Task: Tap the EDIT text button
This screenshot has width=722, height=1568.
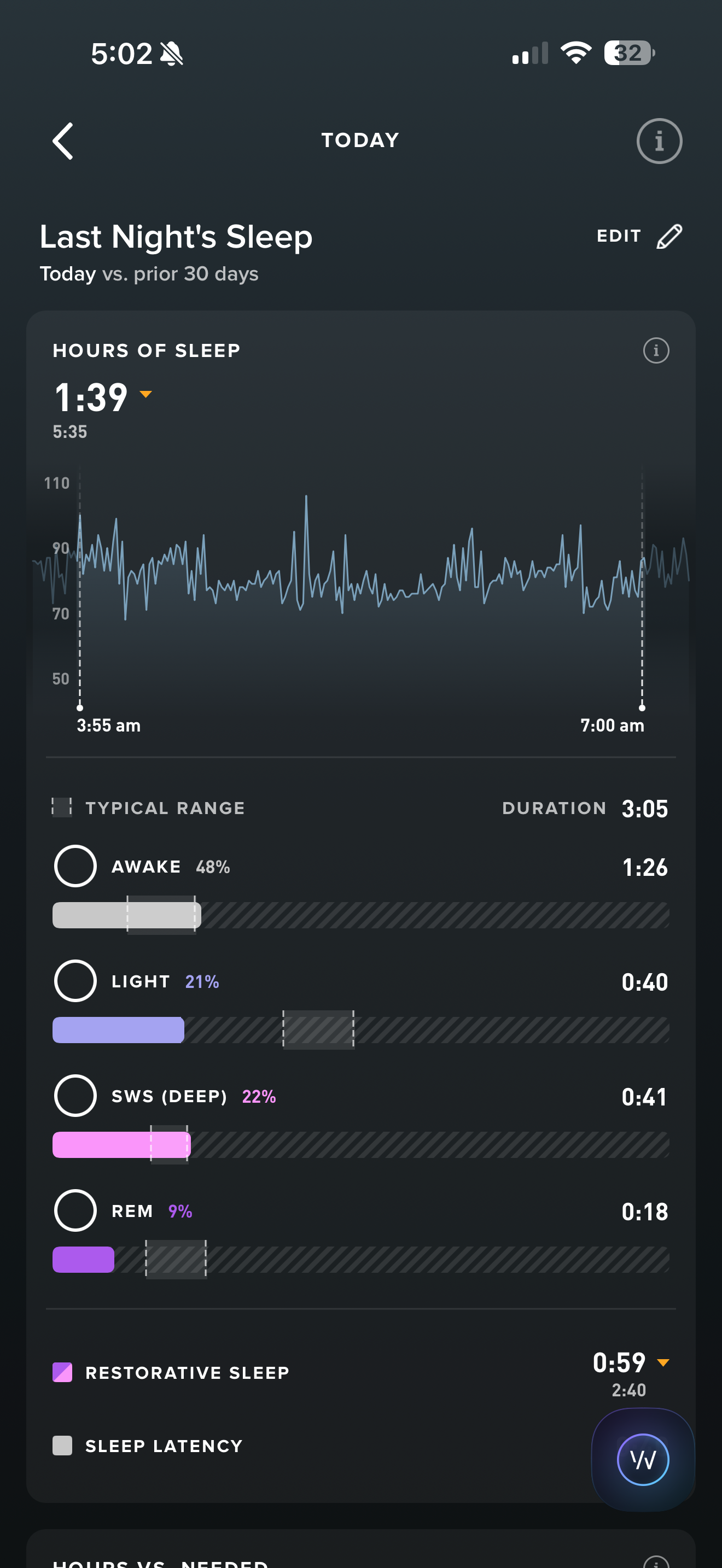Action: (619, 236)
